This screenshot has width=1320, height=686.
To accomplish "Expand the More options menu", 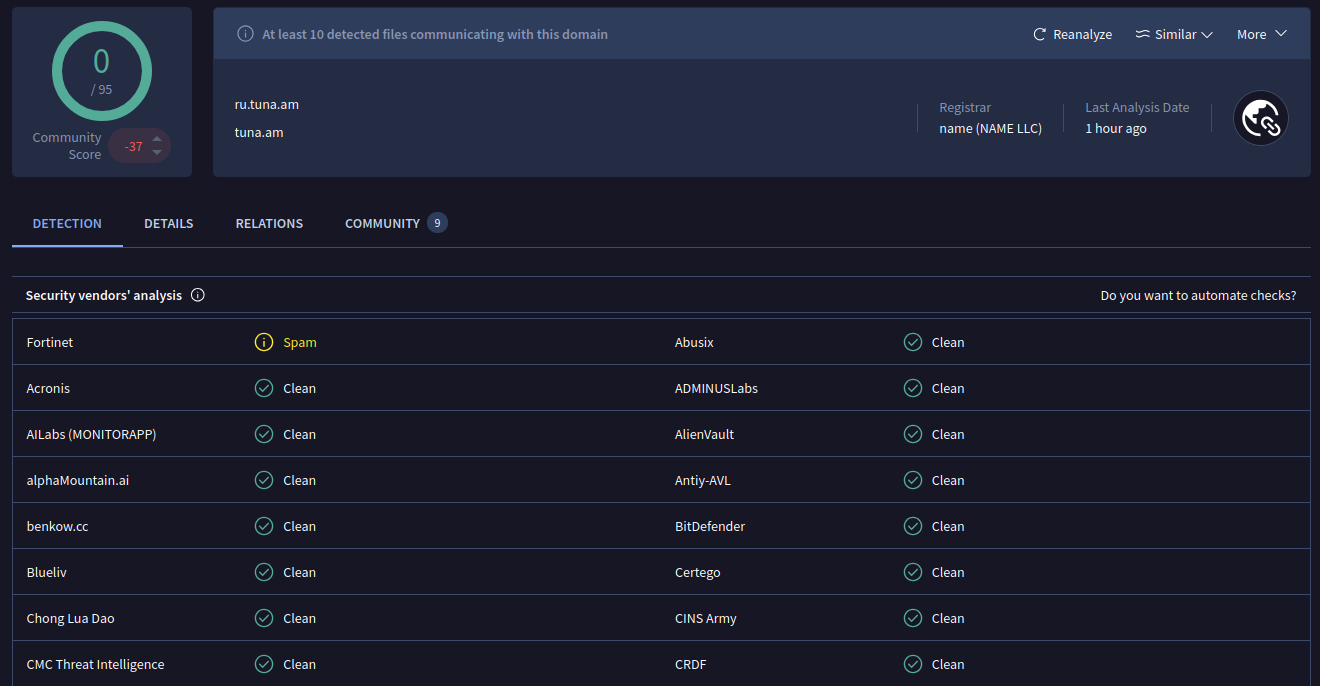I will click(x=1262, y=34).
